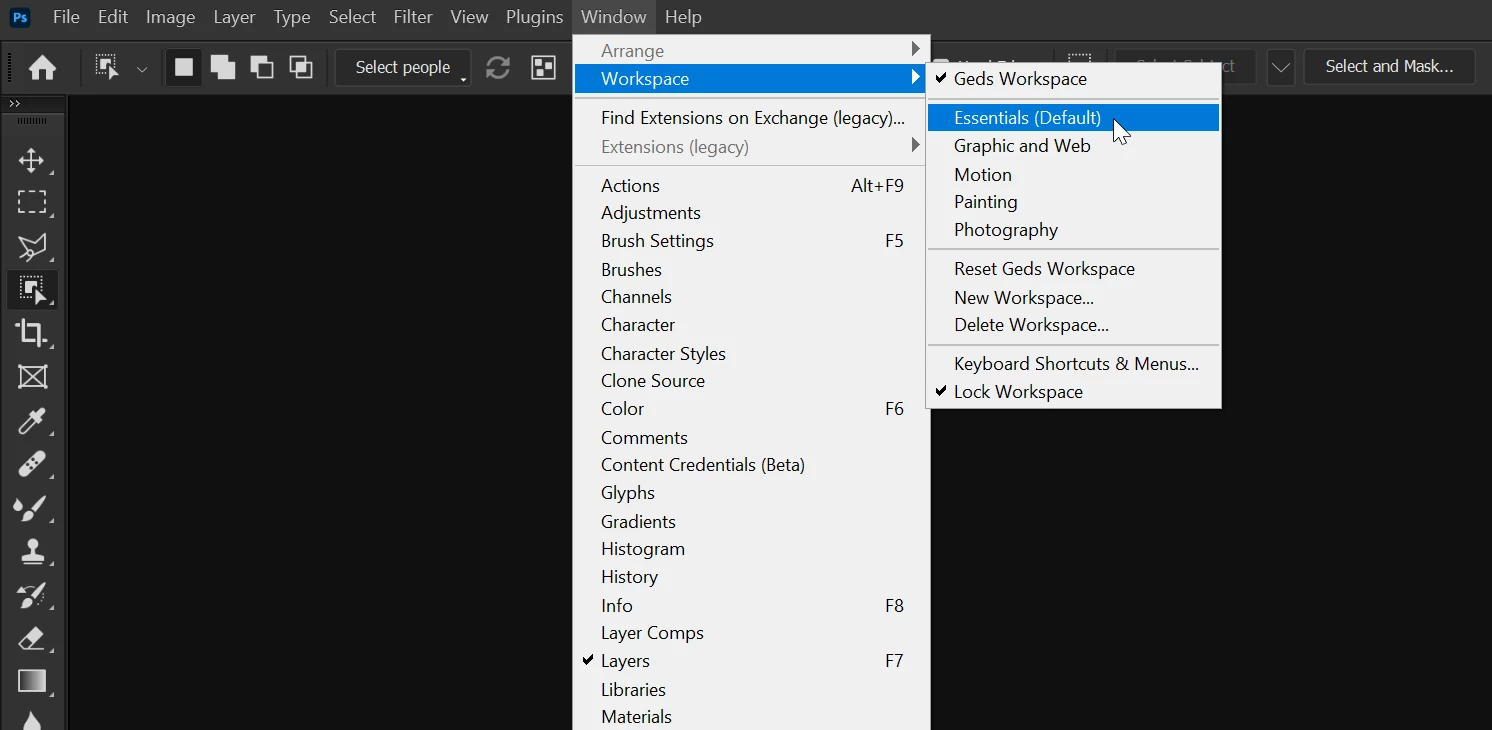
Task: Click Delete Workspace...
Action: point(1073,325)
